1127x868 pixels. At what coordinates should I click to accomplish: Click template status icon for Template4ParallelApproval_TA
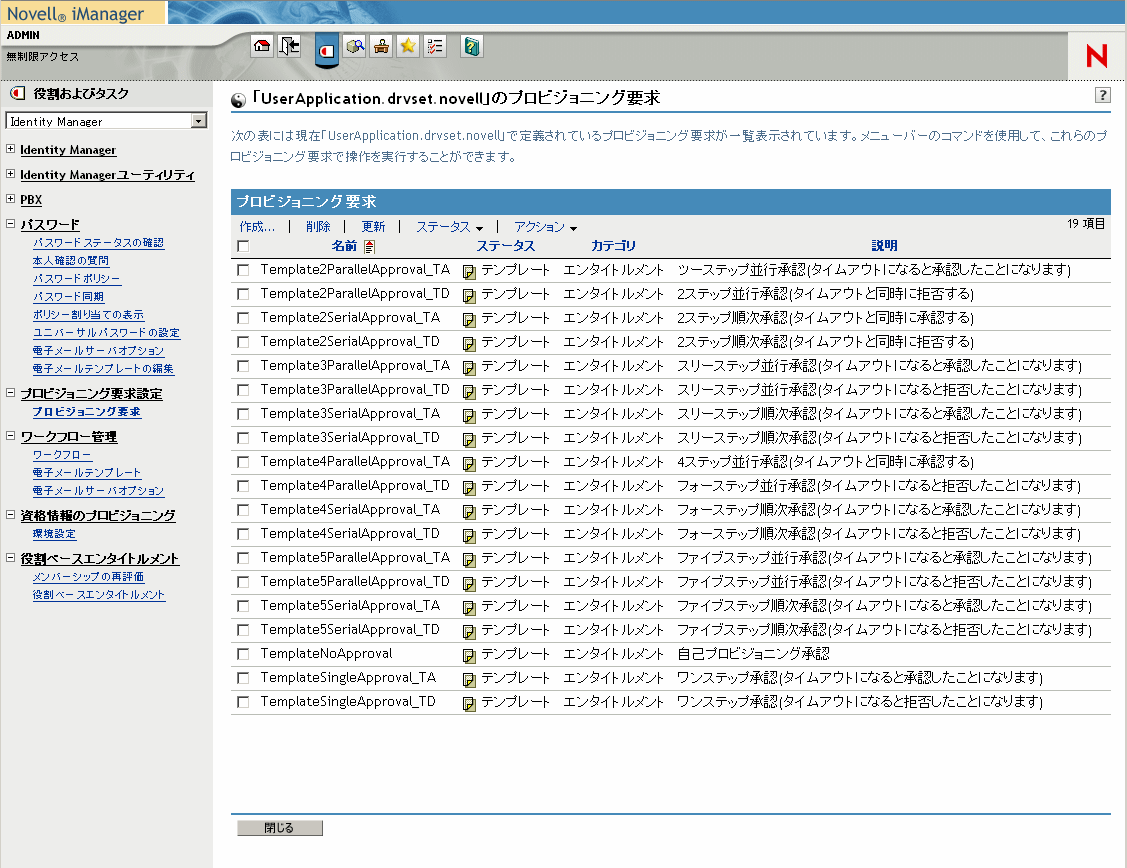pos(469,463)
